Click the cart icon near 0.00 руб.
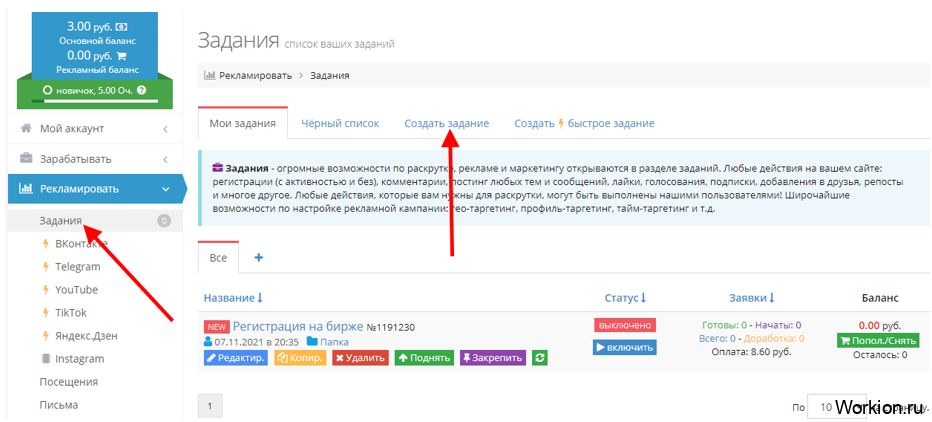Screen dimensions: 932x422 121,56
